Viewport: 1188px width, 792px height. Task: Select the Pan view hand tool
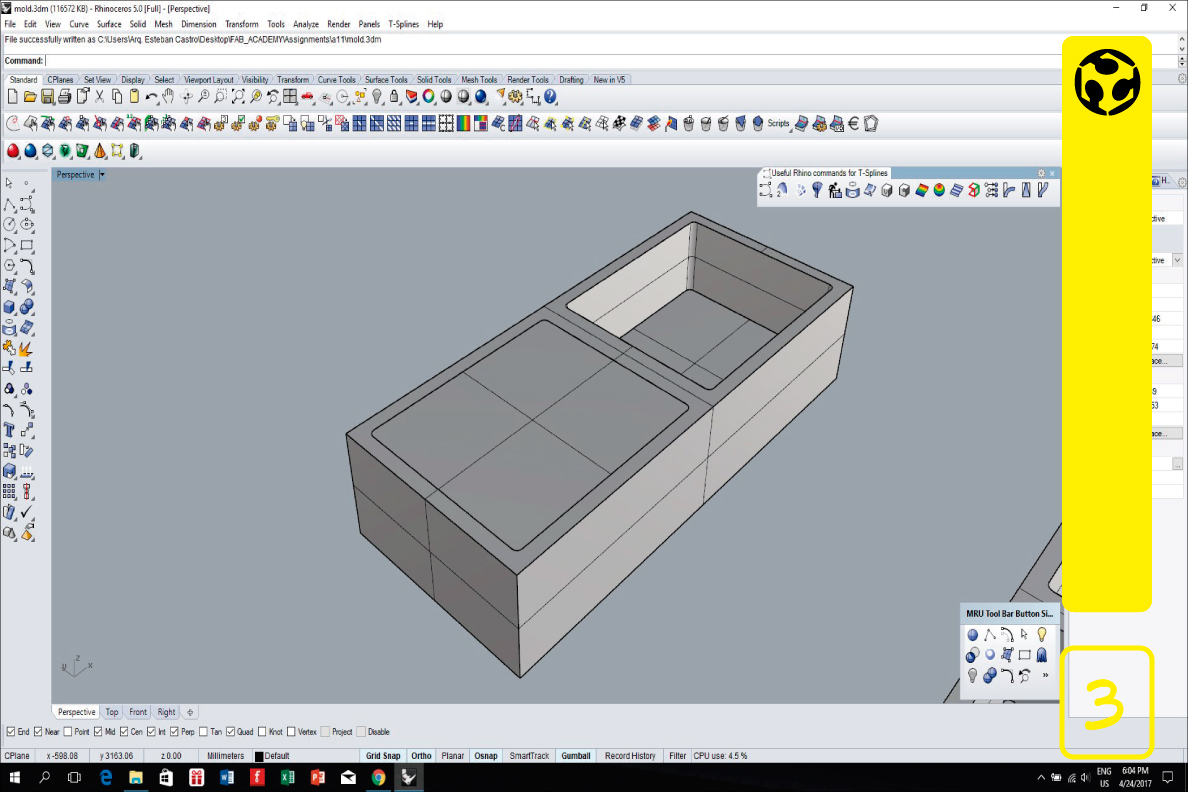tap(168, 97)
